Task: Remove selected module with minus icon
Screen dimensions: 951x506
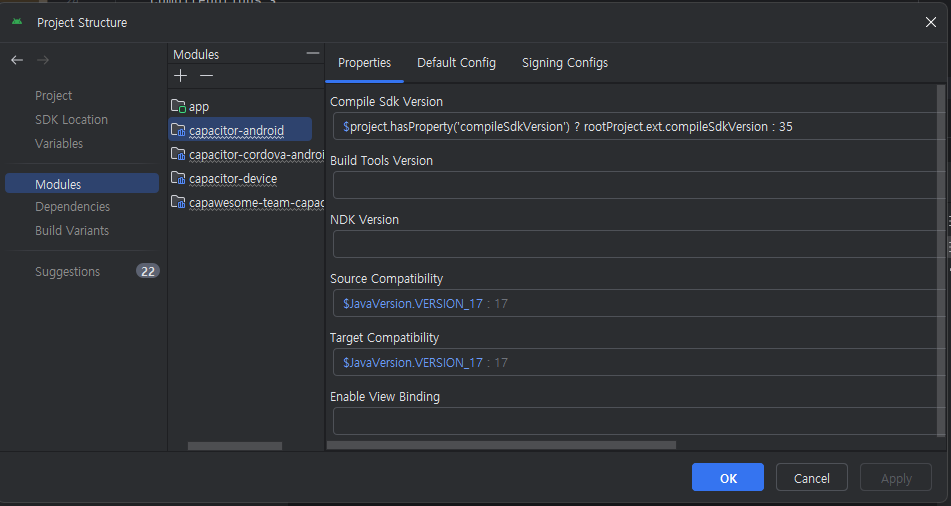Action: (206, 76)
